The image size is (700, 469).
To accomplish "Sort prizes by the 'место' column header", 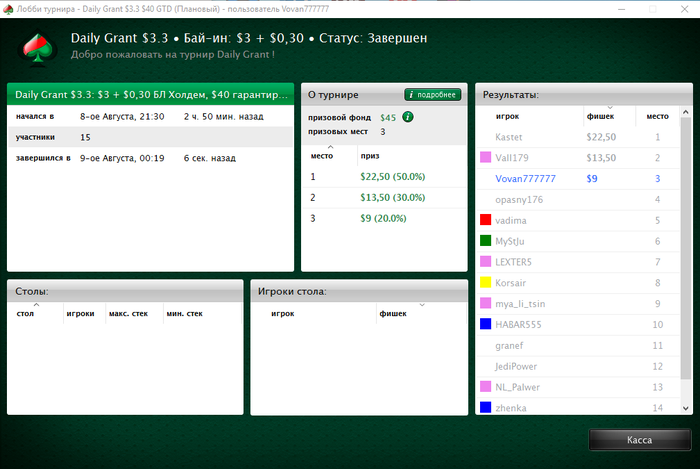I will click(322, 156).
